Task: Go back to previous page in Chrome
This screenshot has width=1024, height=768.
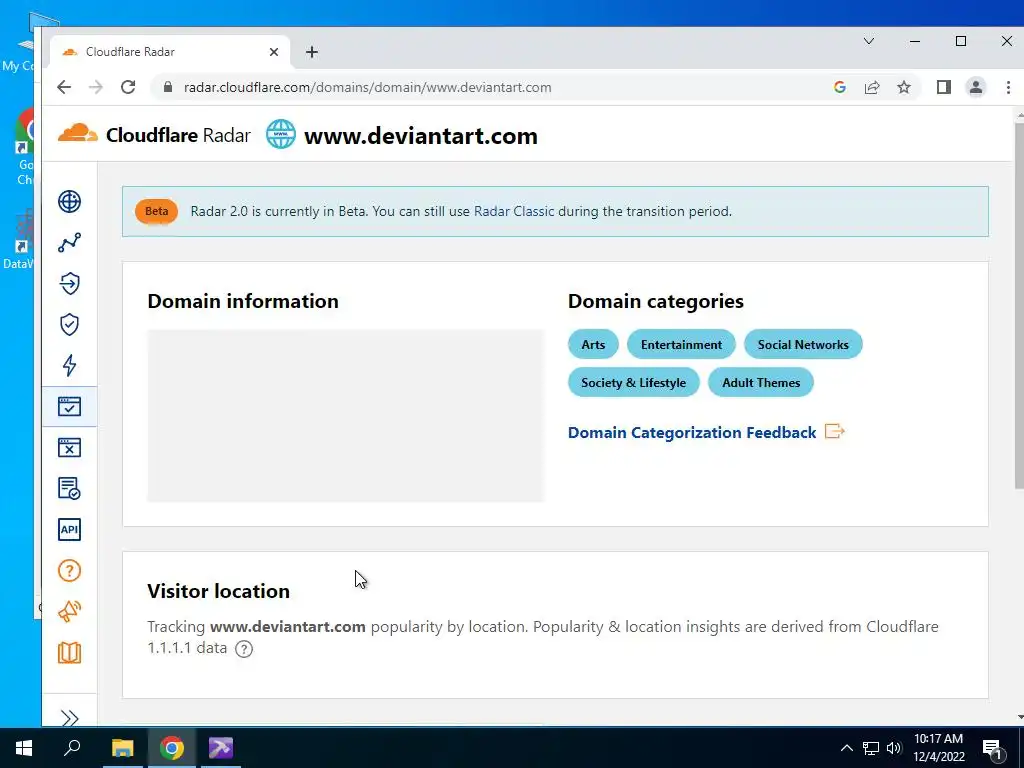Action: pyautogui.click(x=64, y=88)
